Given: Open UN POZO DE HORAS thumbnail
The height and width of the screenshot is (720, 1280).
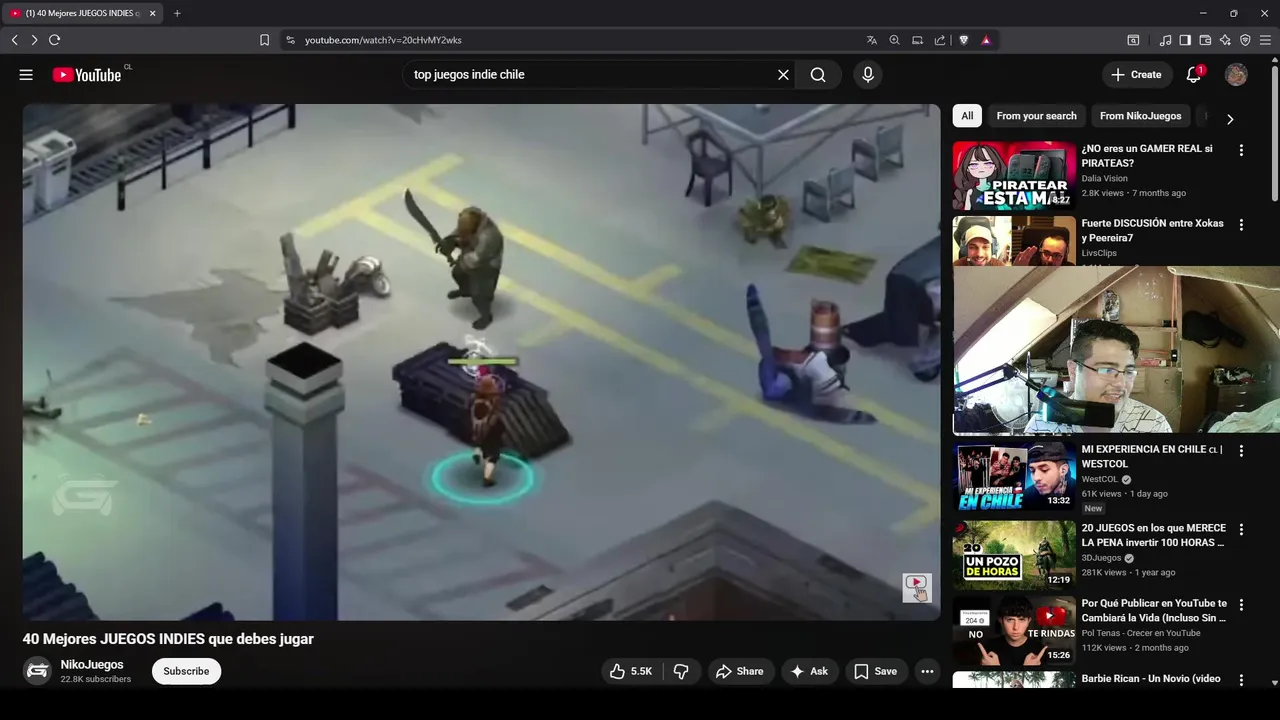Looking at the screenshot, I should (1014, 555).
